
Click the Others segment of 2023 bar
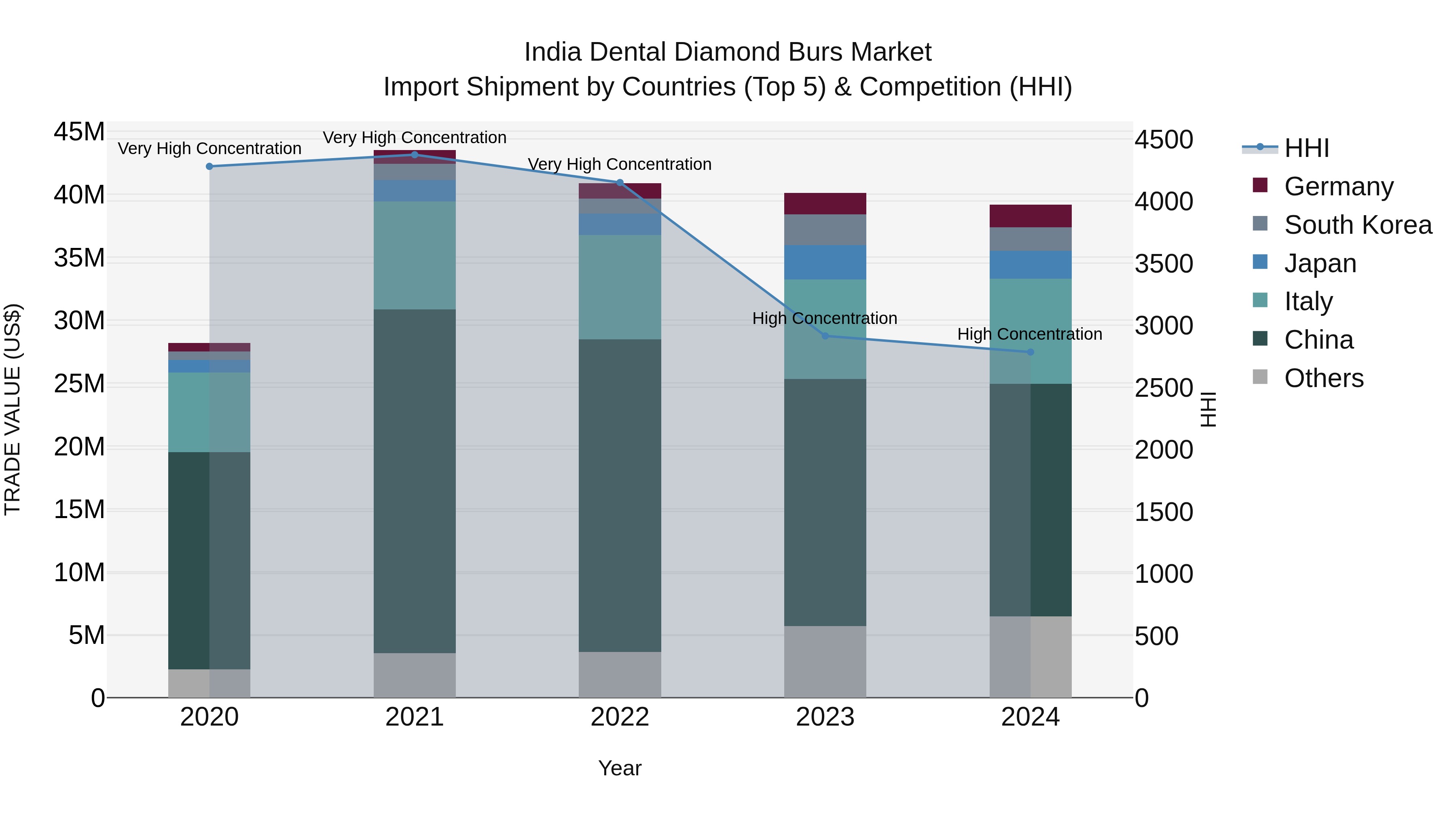(x=825, y=662)
